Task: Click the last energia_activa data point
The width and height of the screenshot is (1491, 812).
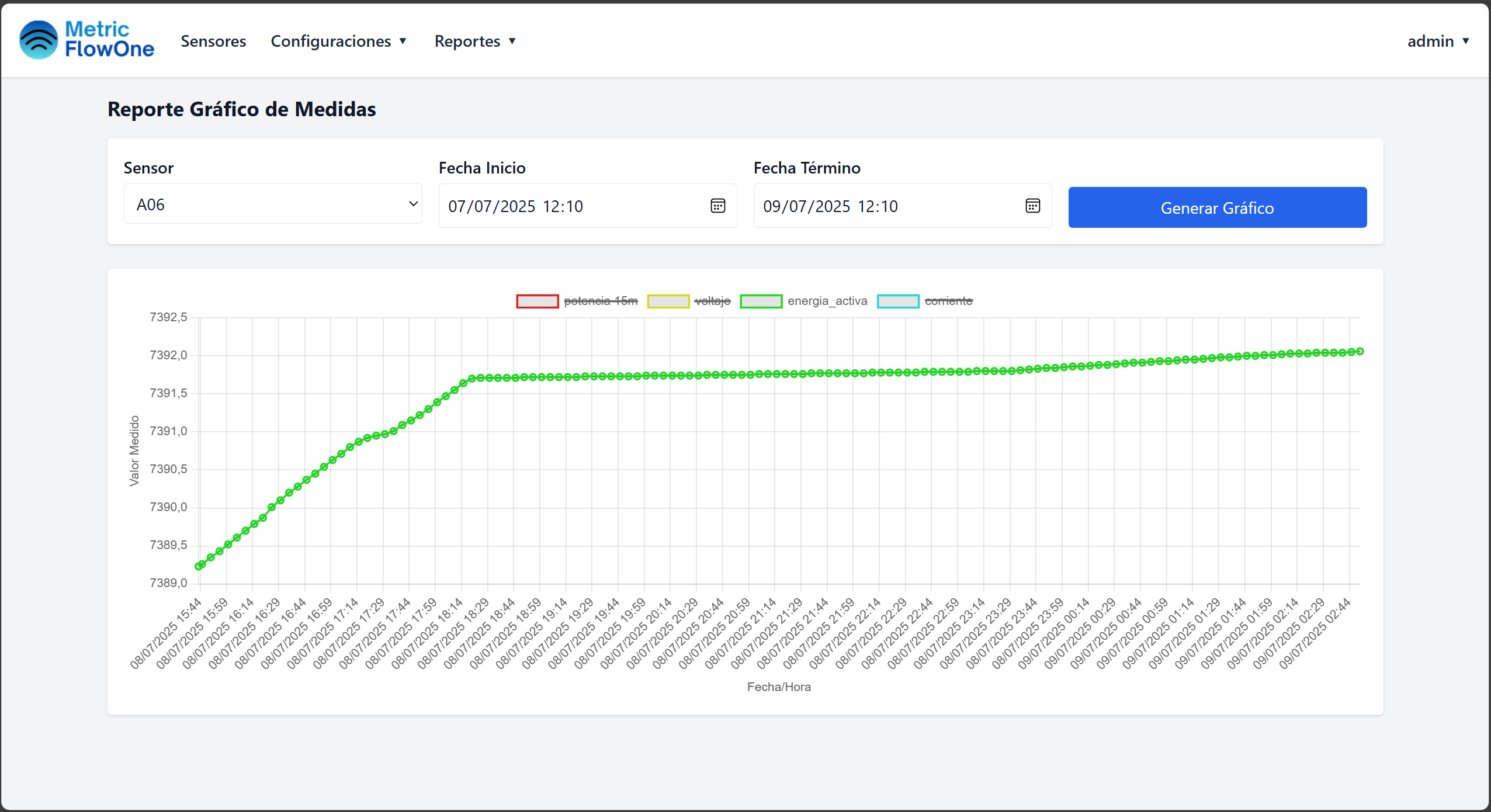Action: (x=1360, y=351)
